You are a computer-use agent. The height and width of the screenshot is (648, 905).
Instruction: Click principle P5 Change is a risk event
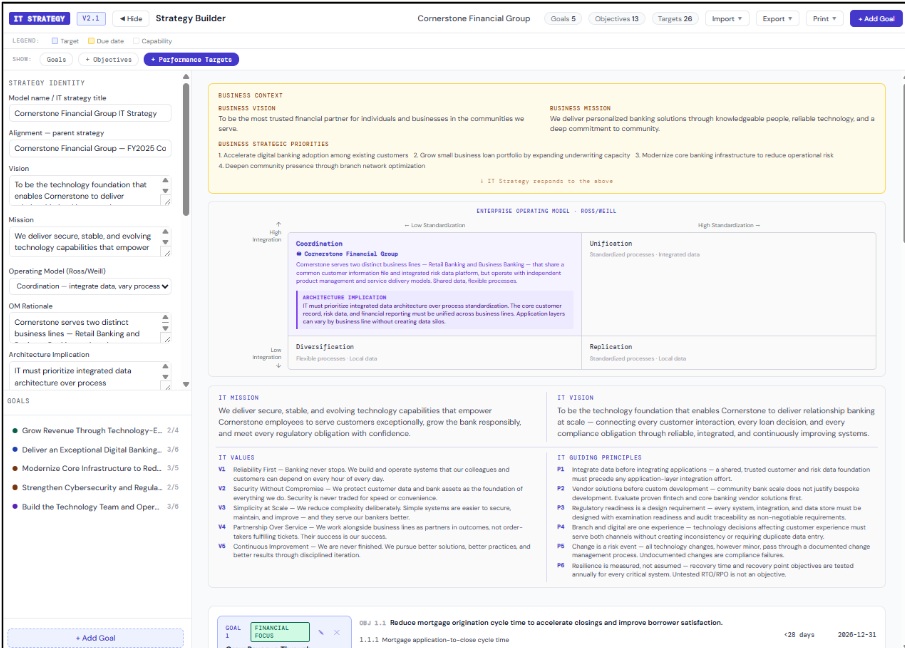coord(715,550)
